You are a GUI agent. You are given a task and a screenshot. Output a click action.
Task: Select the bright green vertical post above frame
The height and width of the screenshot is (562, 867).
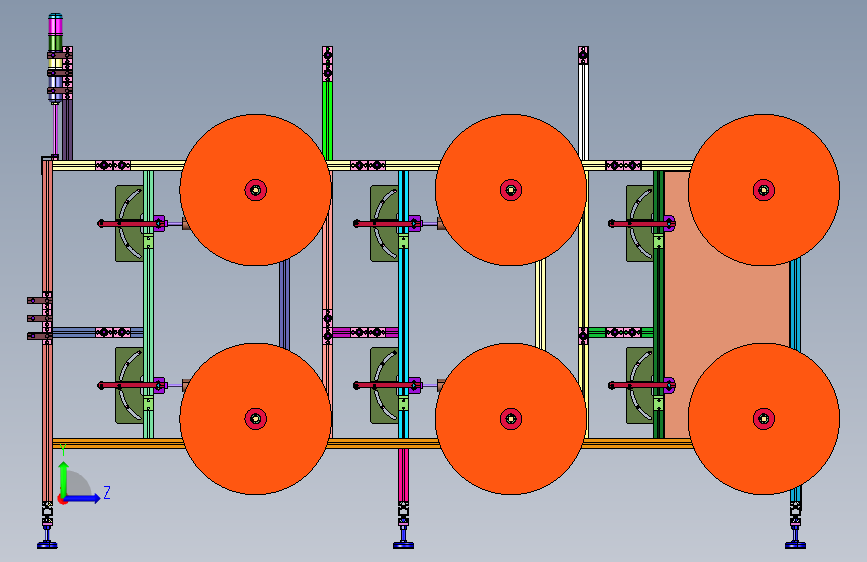click(327, 120)
